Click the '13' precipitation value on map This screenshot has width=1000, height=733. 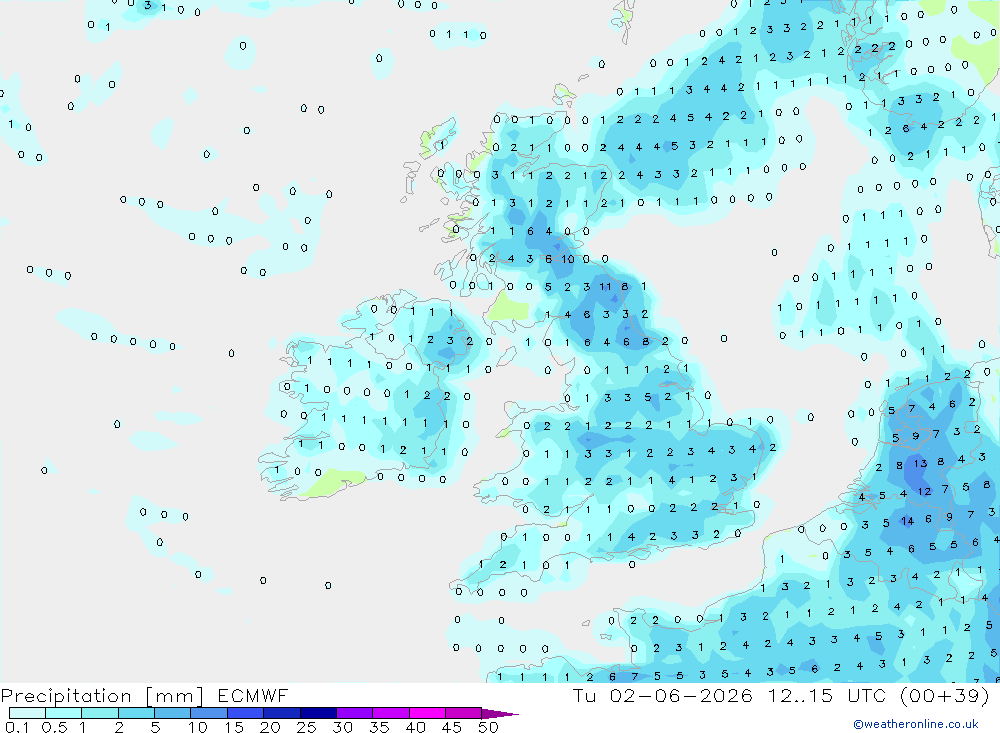[x=920, y=463]
